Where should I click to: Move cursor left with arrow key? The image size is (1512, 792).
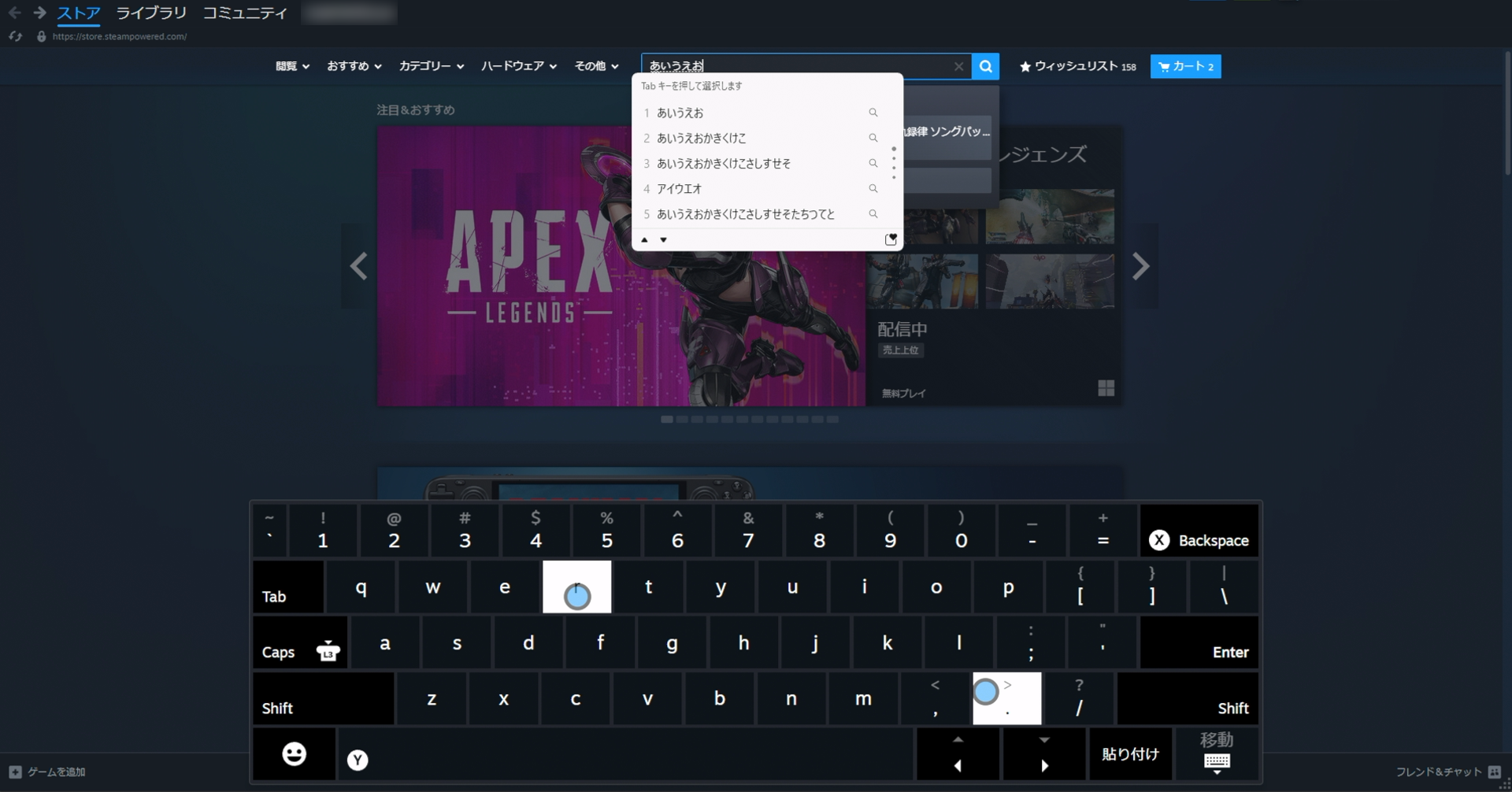tap(958, 754)
